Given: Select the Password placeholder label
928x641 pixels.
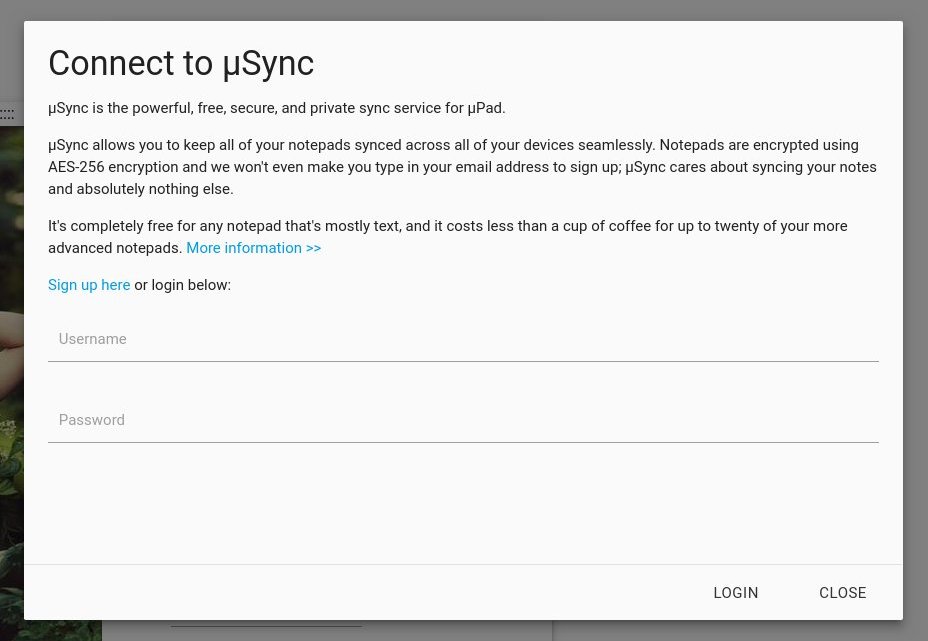Looking at the screenshot, I should (92, 420).
